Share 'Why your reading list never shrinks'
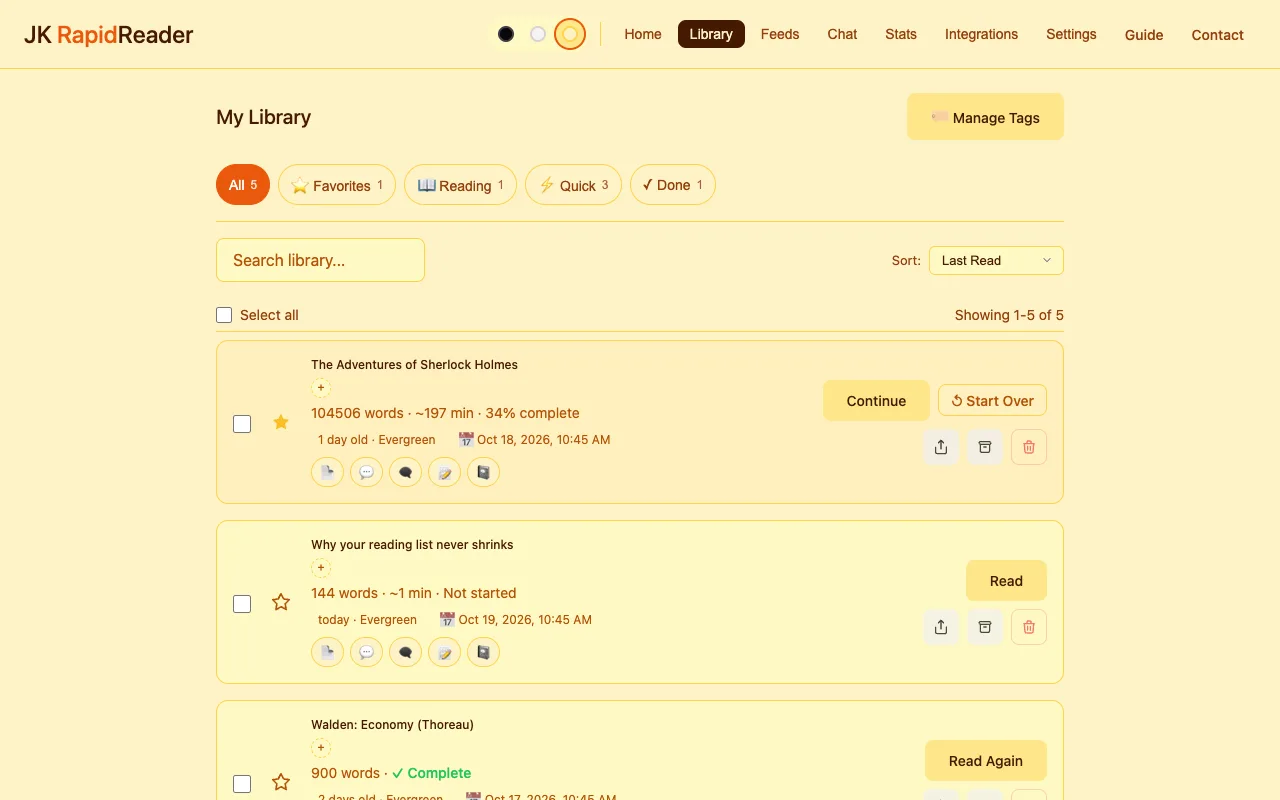This screenshot has height=800, width=1280. pos(941,627)
